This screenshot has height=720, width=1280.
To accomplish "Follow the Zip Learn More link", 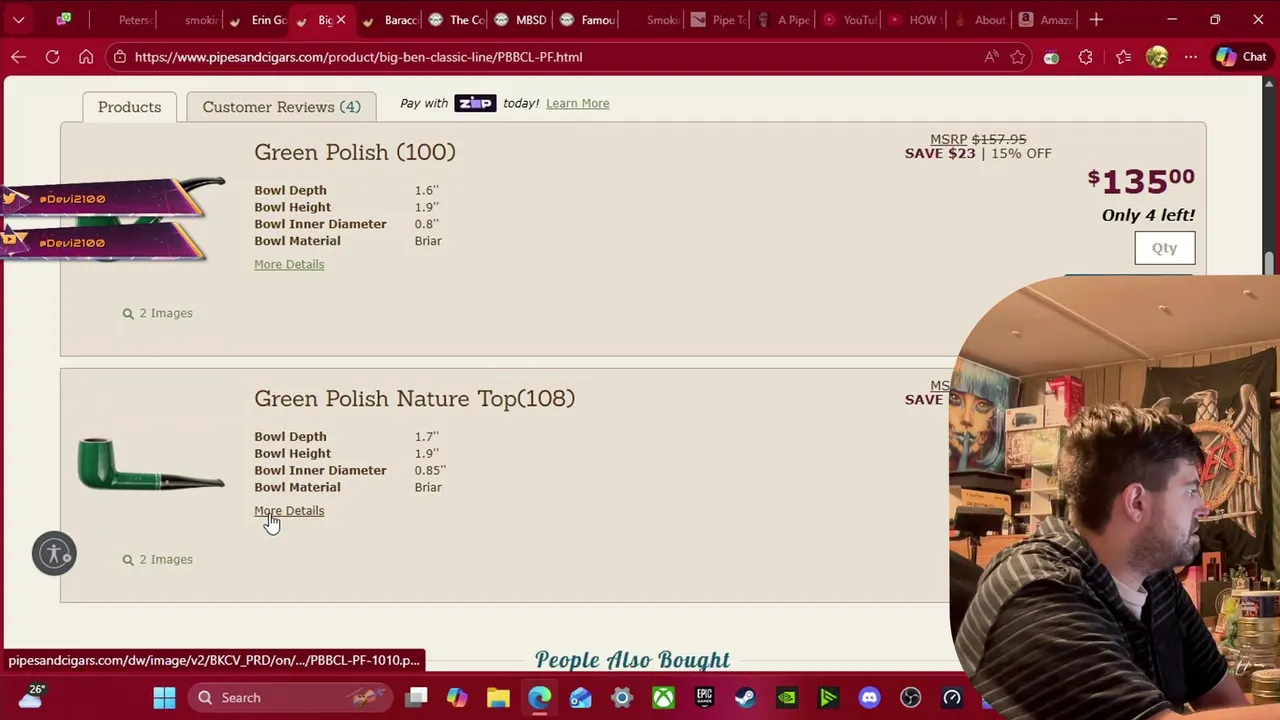I will 577,103.
